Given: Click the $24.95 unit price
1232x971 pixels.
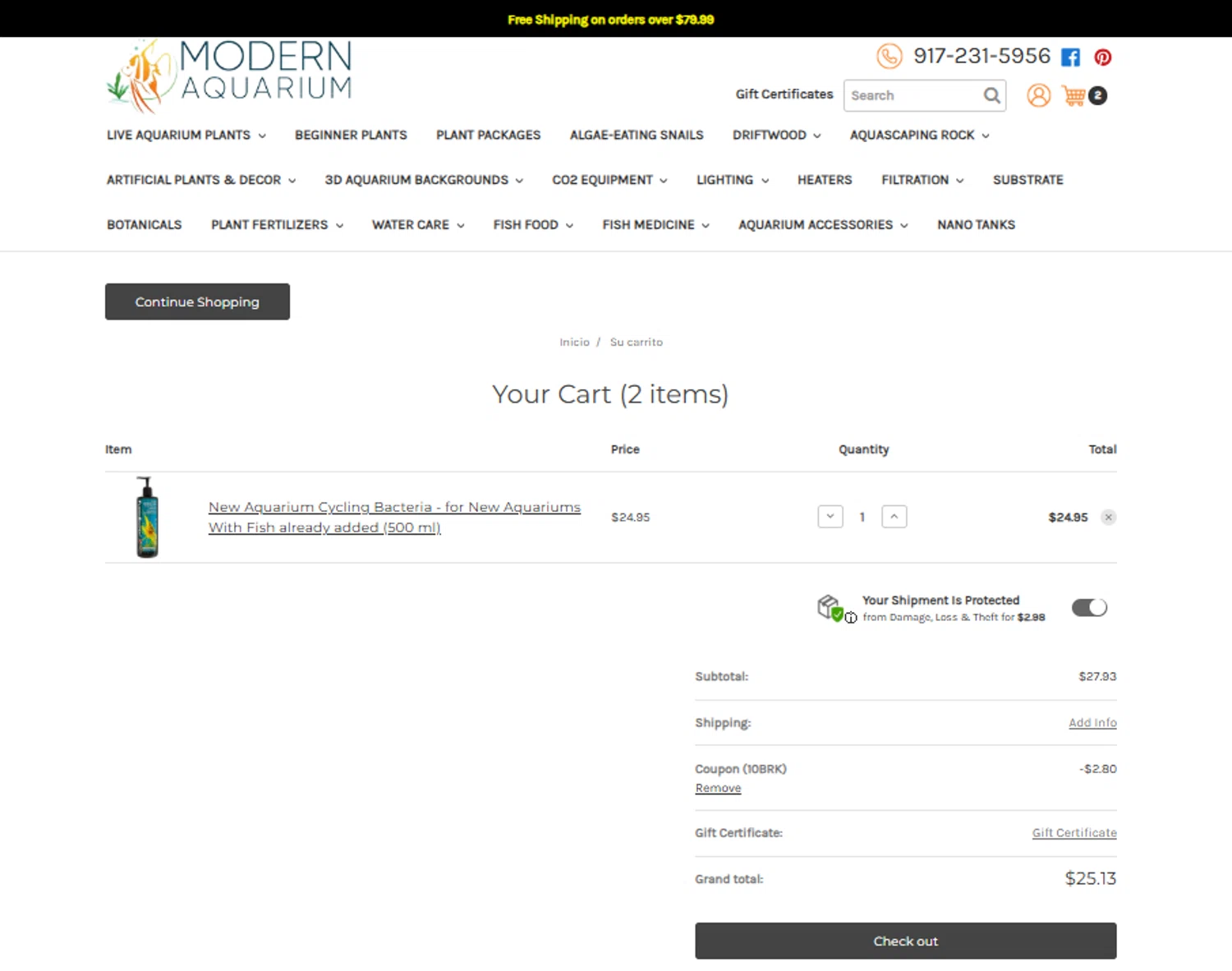Looking at the screenshot, I should point(630,518).
